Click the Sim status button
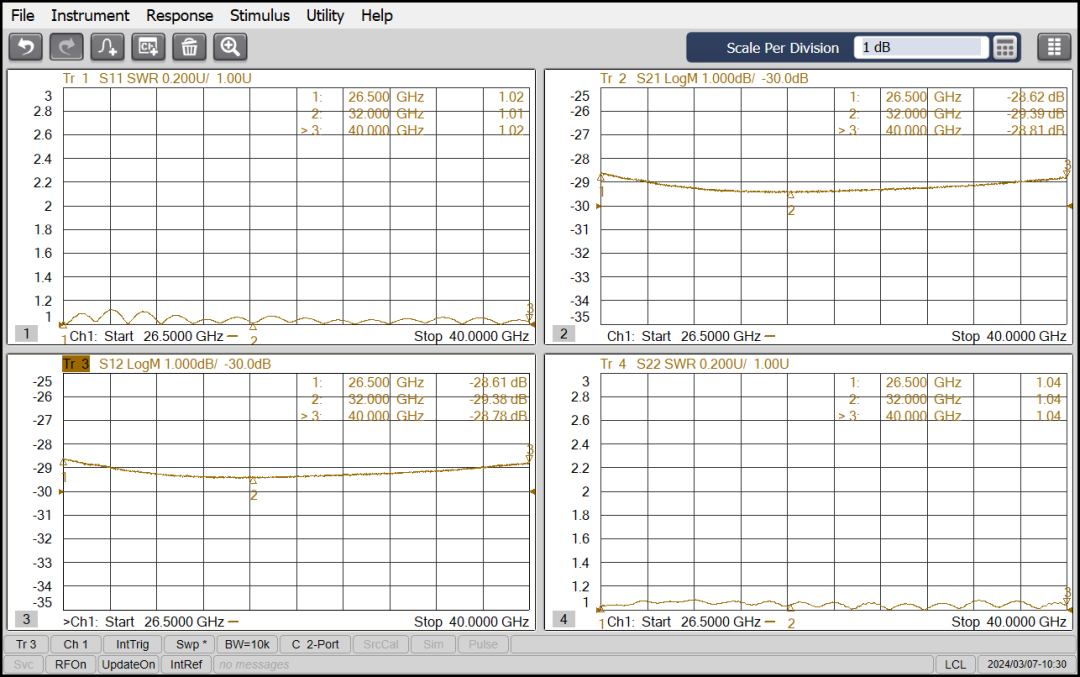Image resolution: width=1080 pixels, height=677 pixels. tap(433, 645)
